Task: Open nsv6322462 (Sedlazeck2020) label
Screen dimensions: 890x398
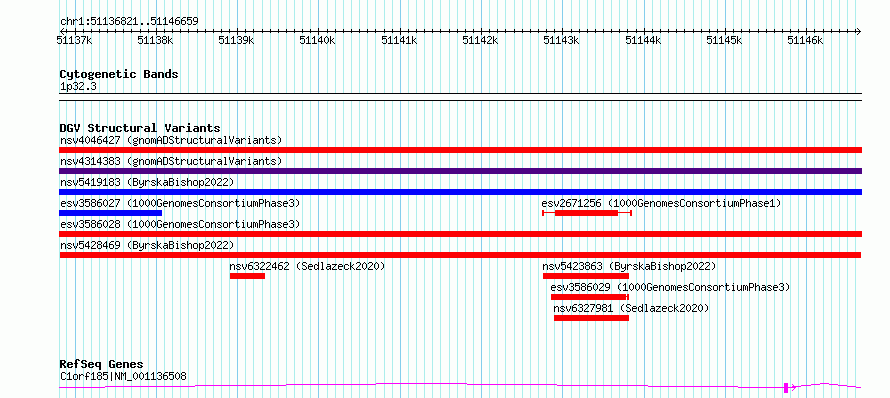Action: click(x=308, y=266)
